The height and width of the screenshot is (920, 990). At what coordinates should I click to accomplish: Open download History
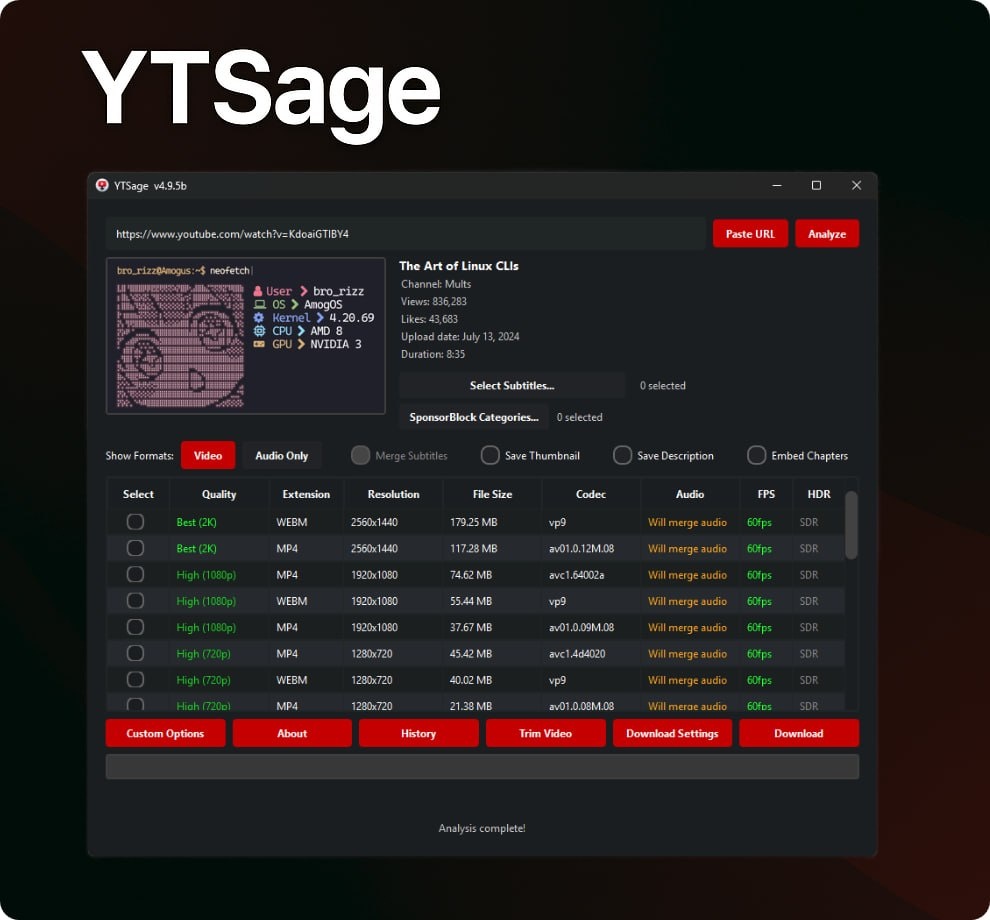tap(419, 733)
